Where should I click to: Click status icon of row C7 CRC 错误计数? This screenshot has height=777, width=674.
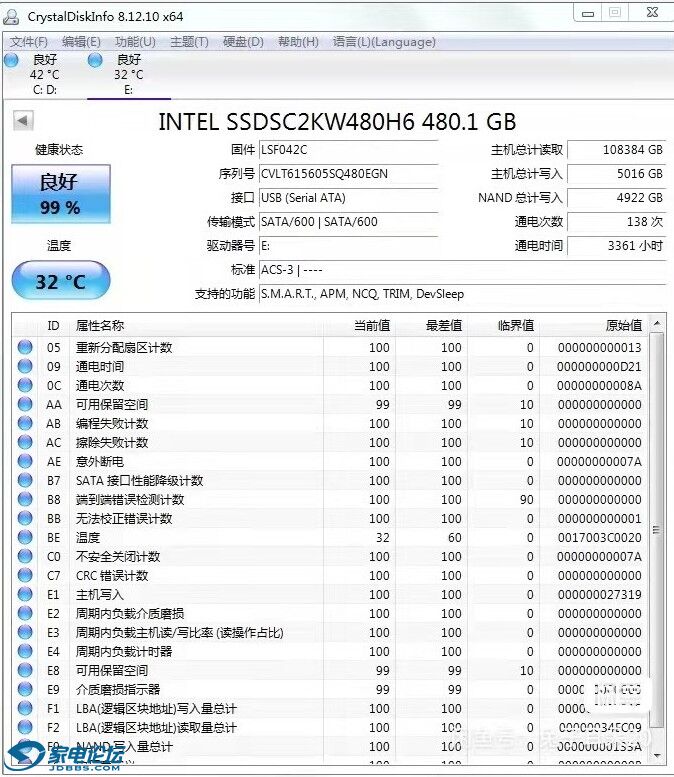tap(25, 575)
